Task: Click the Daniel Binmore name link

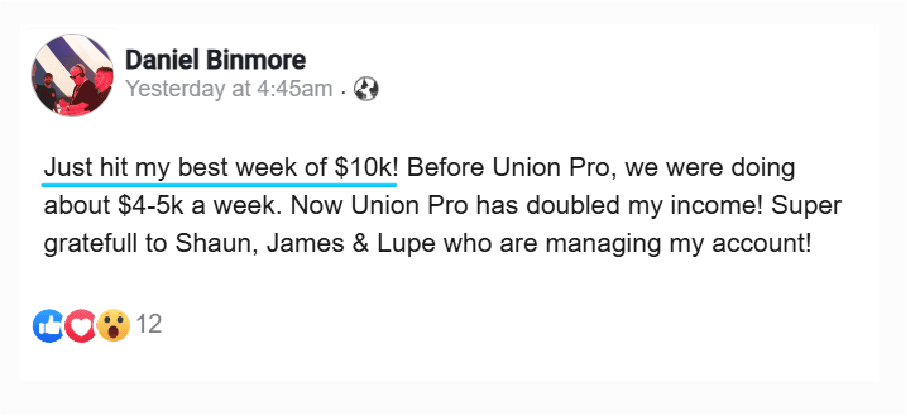Action: 215,60
